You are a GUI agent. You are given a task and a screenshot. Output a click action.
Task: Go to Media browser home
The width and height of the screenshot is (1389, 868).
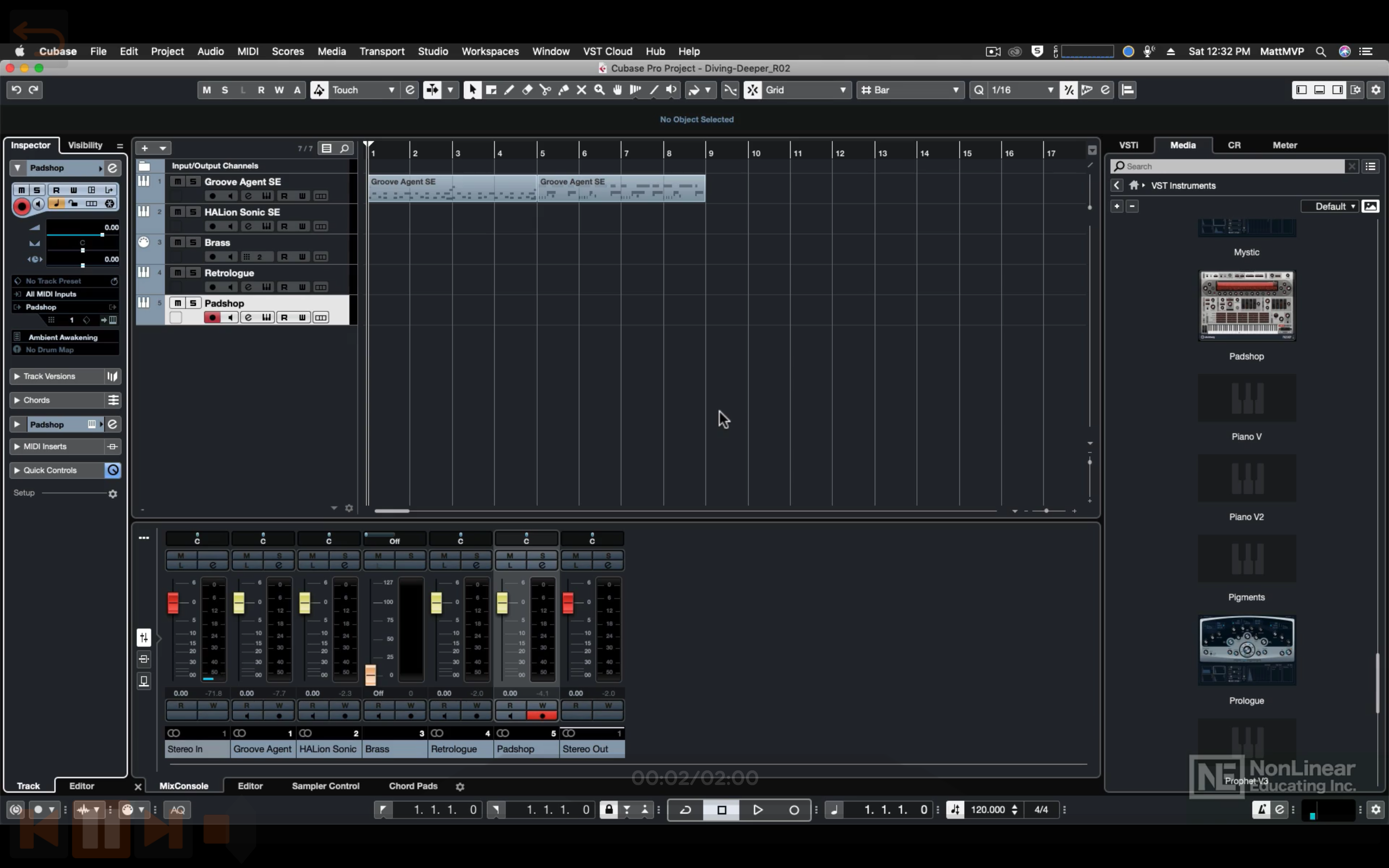(1133, 186)
